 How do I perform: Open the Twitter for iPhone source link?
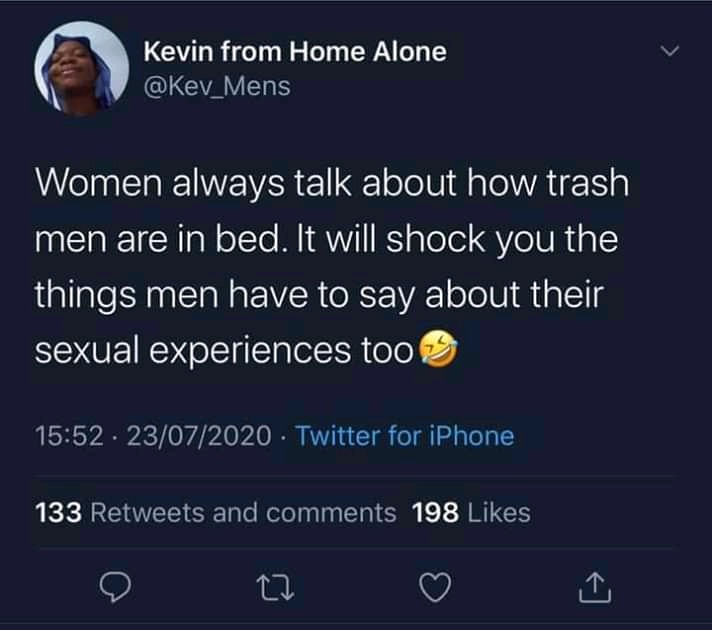click(x=405, y=436)
